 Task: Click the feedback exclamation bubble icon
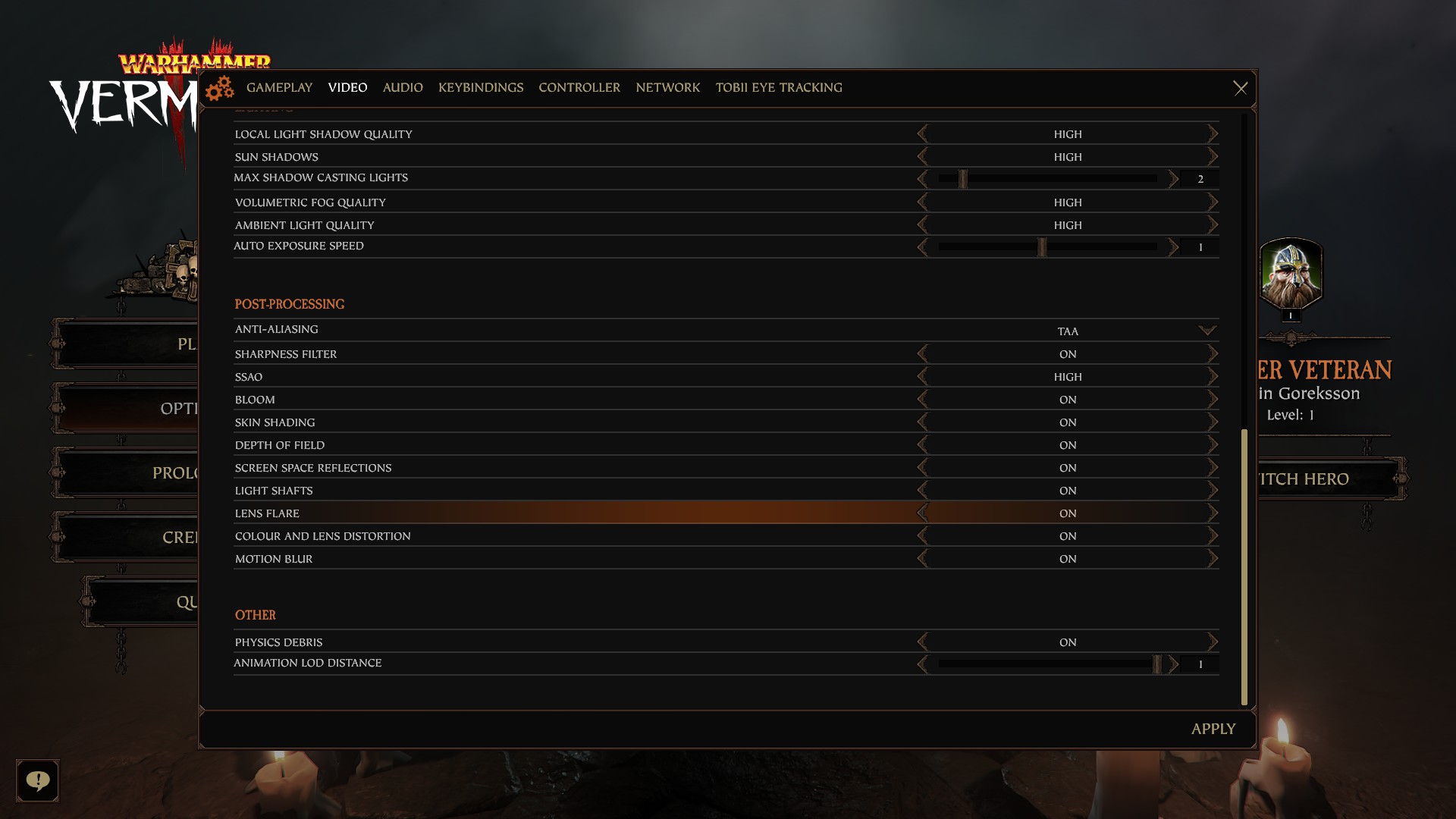pyautogui.click(x=38, y=780)
